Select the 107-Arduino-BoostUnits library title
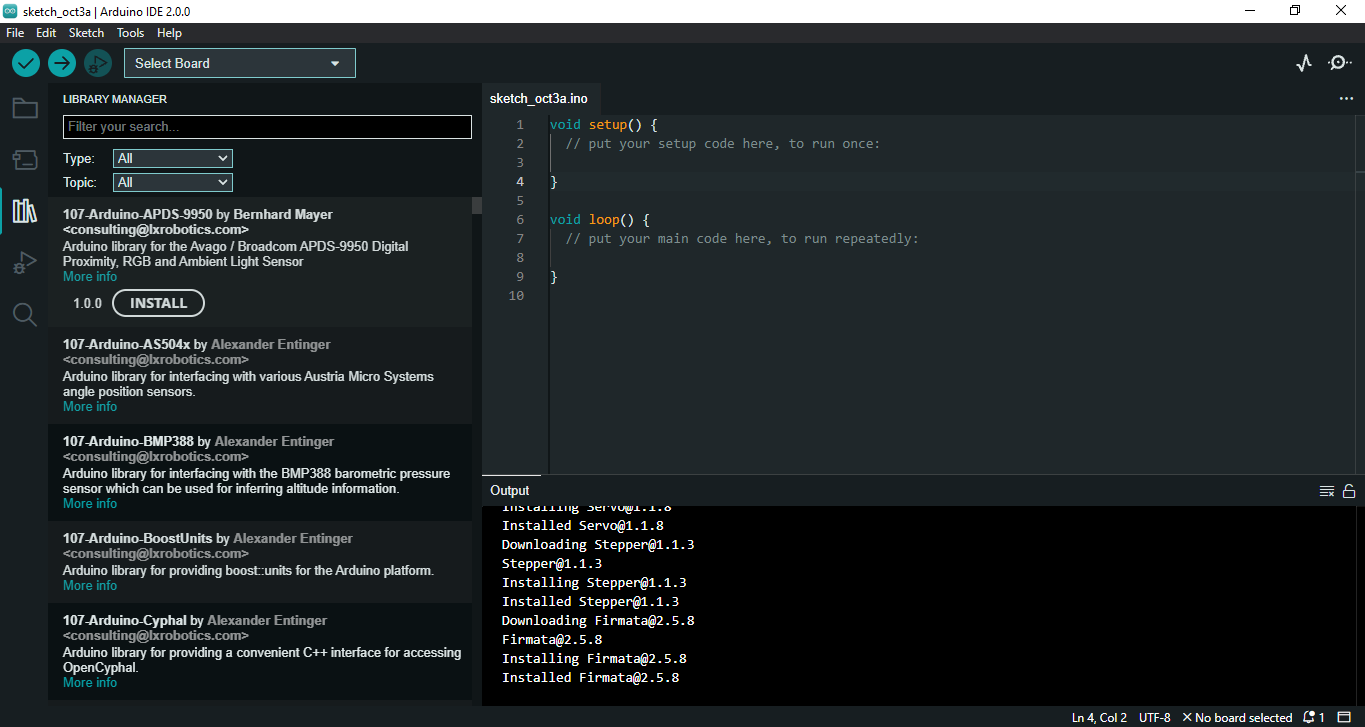This screenshot has height=727, width=1365. (x=138, y=538)
